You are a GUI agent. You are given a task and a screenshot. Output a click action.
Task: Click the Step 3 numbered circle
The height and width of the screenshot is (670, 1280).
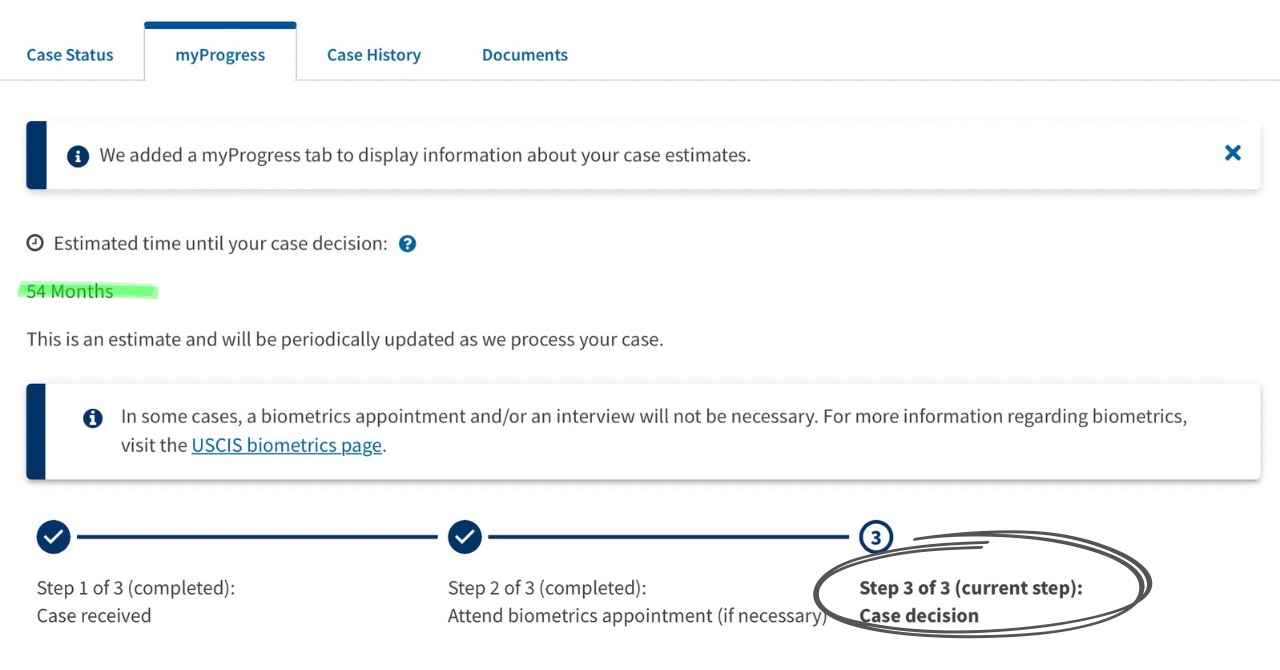click(876, 538)
